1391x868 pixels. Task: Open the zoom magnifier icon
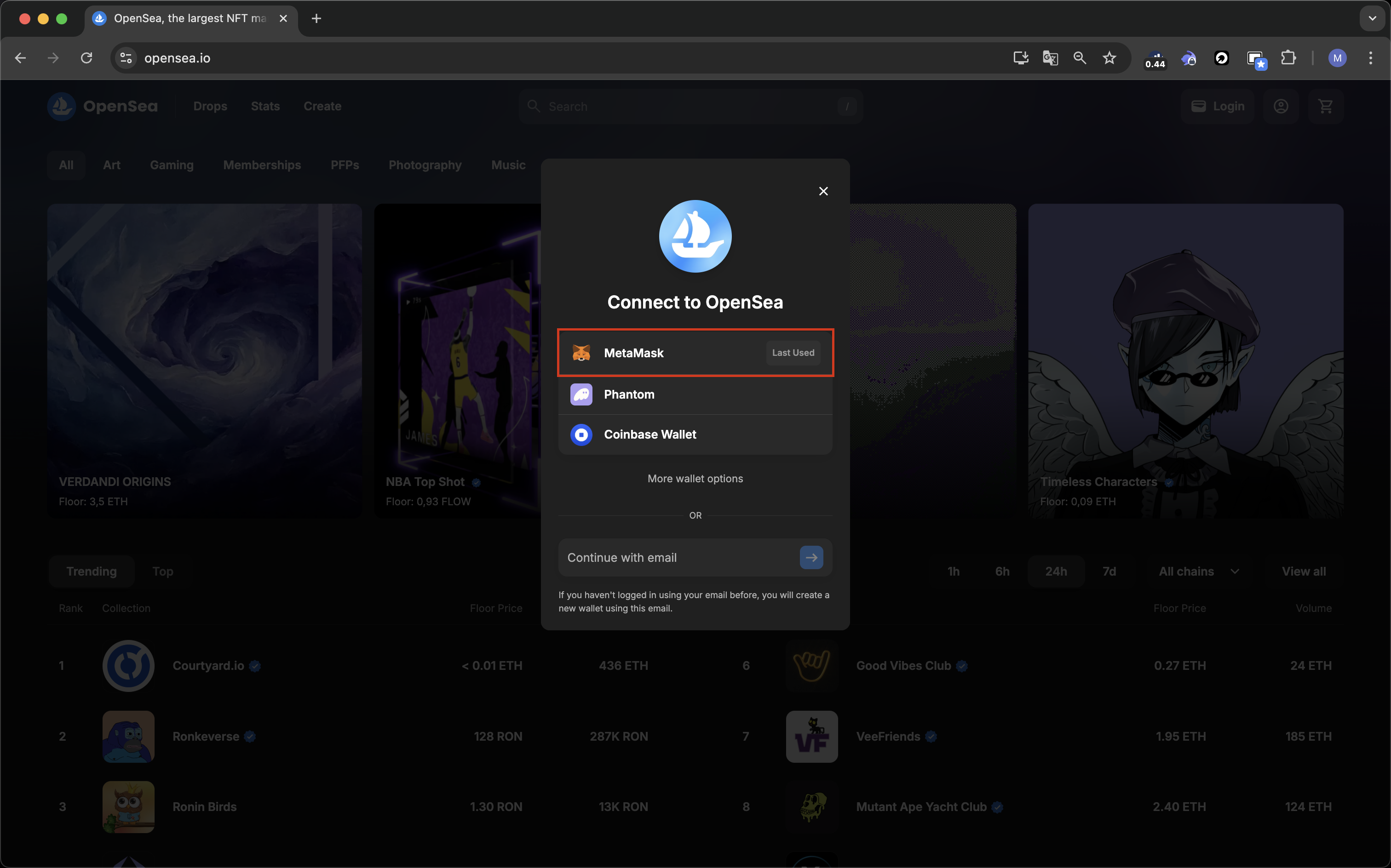pyautogui.click(x=1080, y=58)
